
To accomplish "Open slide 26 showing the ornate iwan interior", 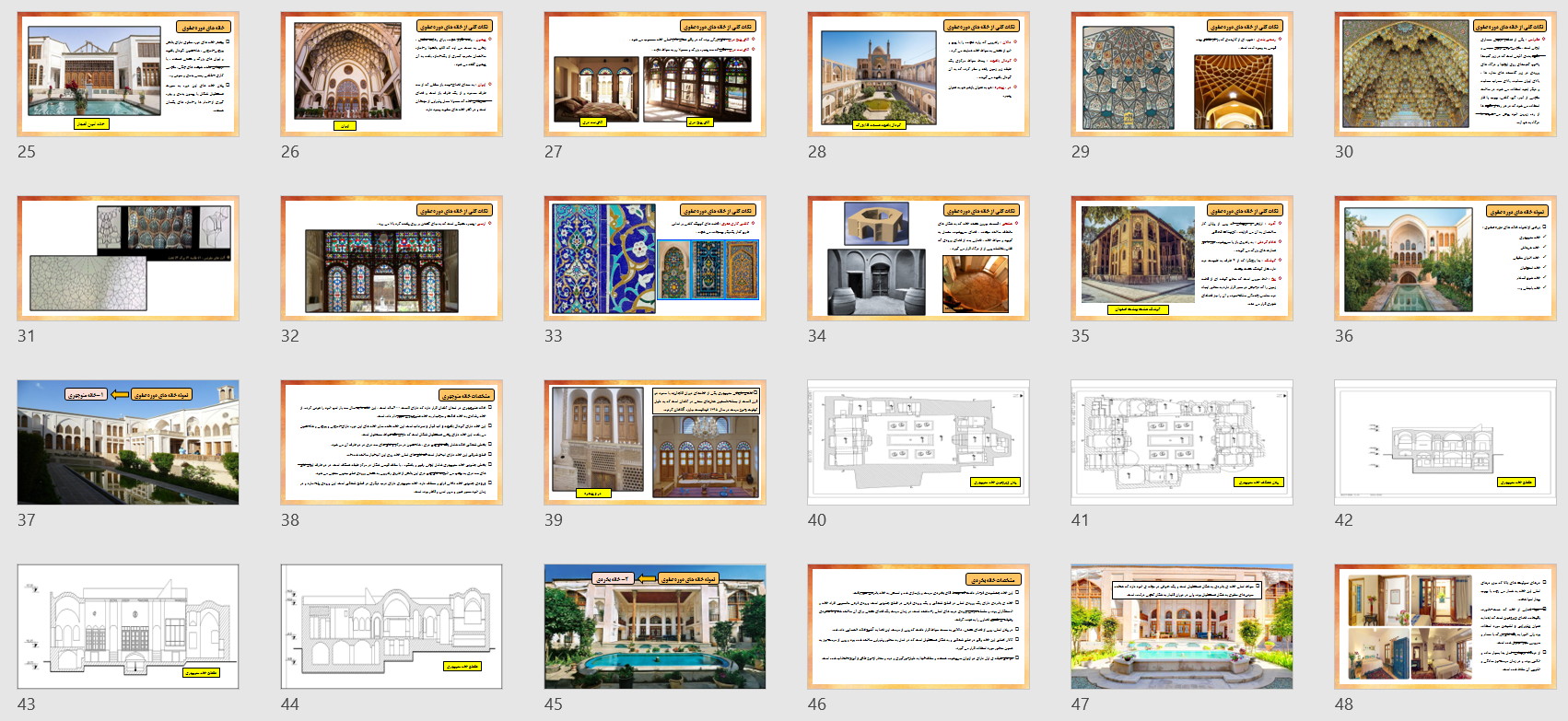I will click(392, 74).
